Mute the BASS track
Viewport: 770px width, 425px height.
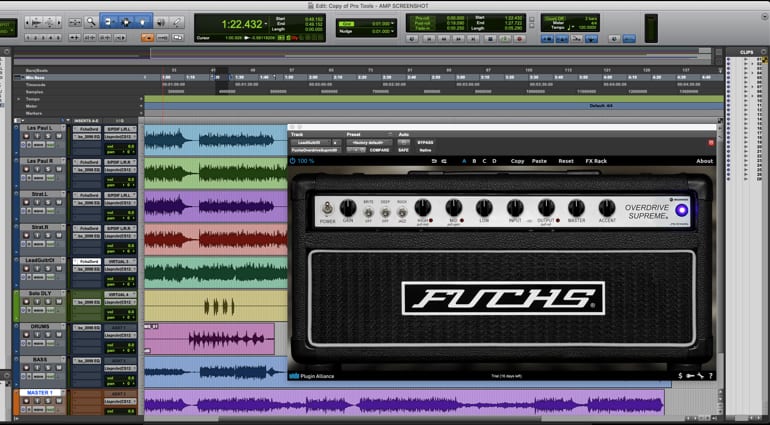(59, 368)
